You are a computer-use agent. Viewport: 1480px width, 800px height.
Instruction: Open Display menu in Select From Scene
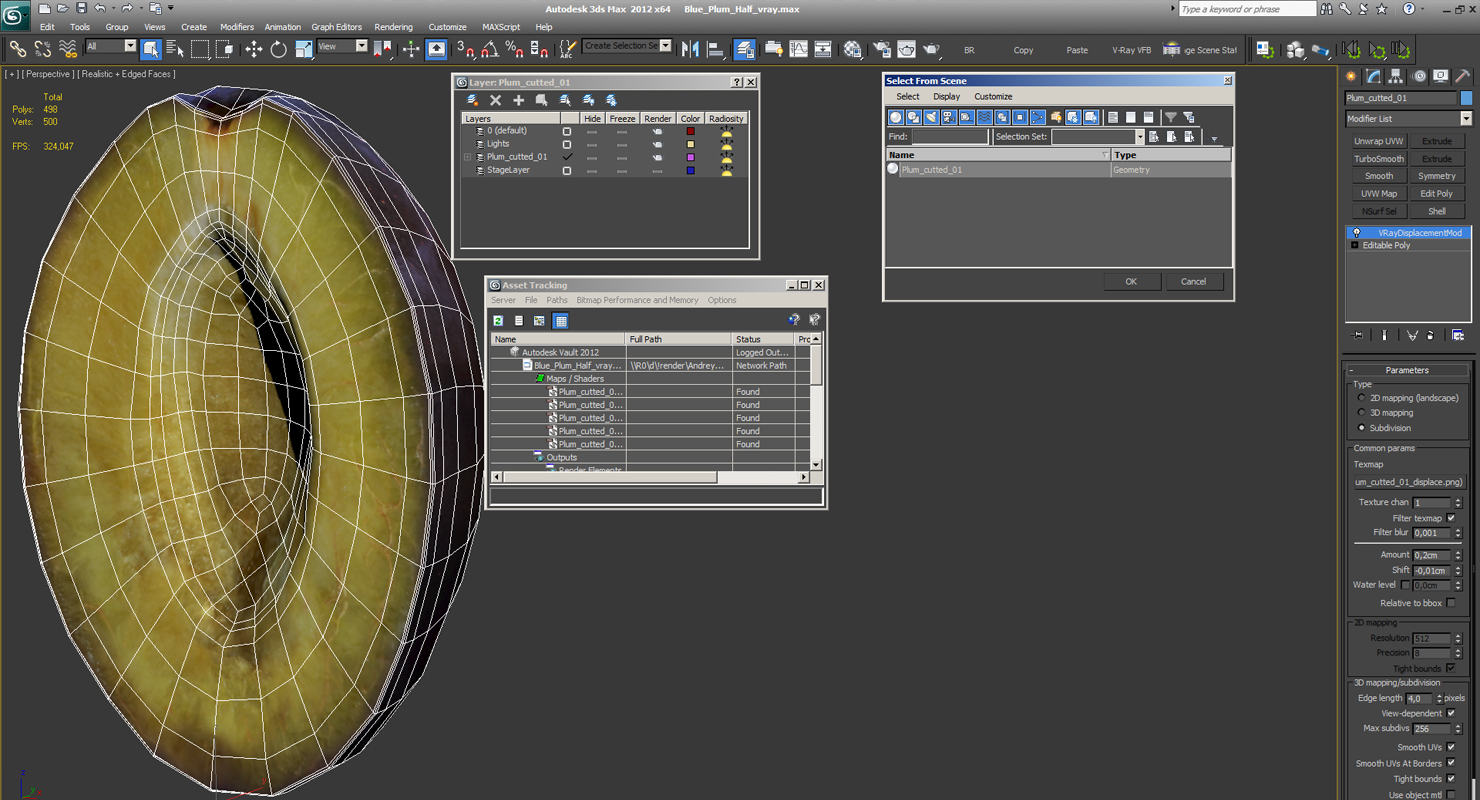946,97
